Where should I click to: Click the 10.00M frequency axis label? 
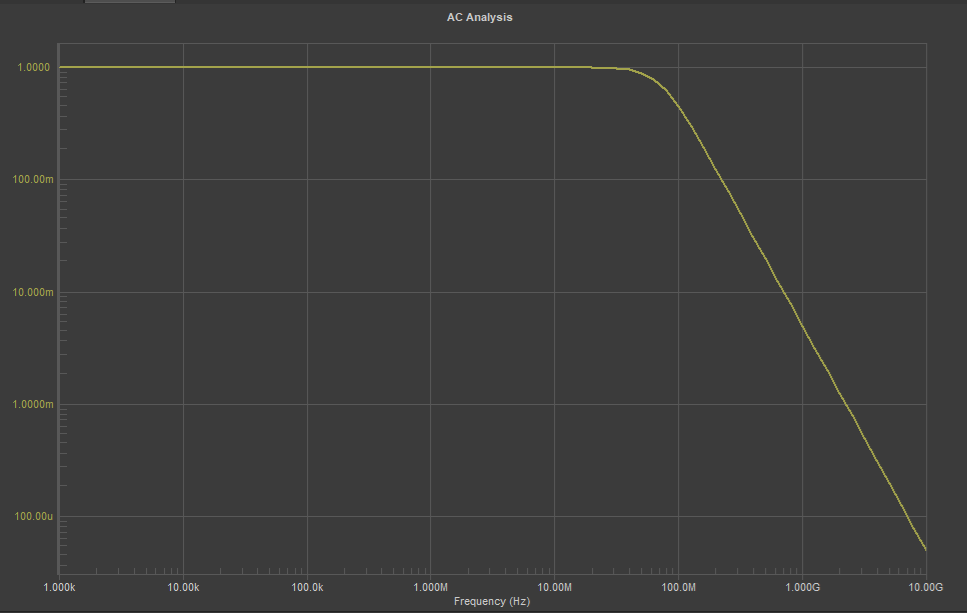pos(554,587)
